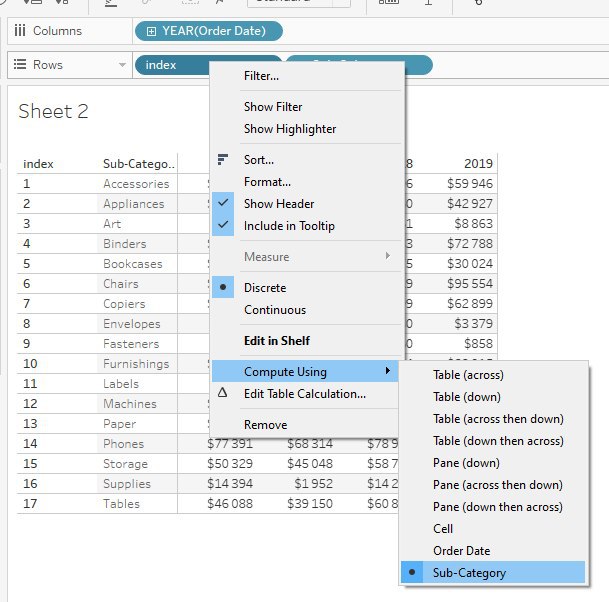This screenshot has width=609, height=602.
Task: Click index number 17
Action: [x=30, y=504]
